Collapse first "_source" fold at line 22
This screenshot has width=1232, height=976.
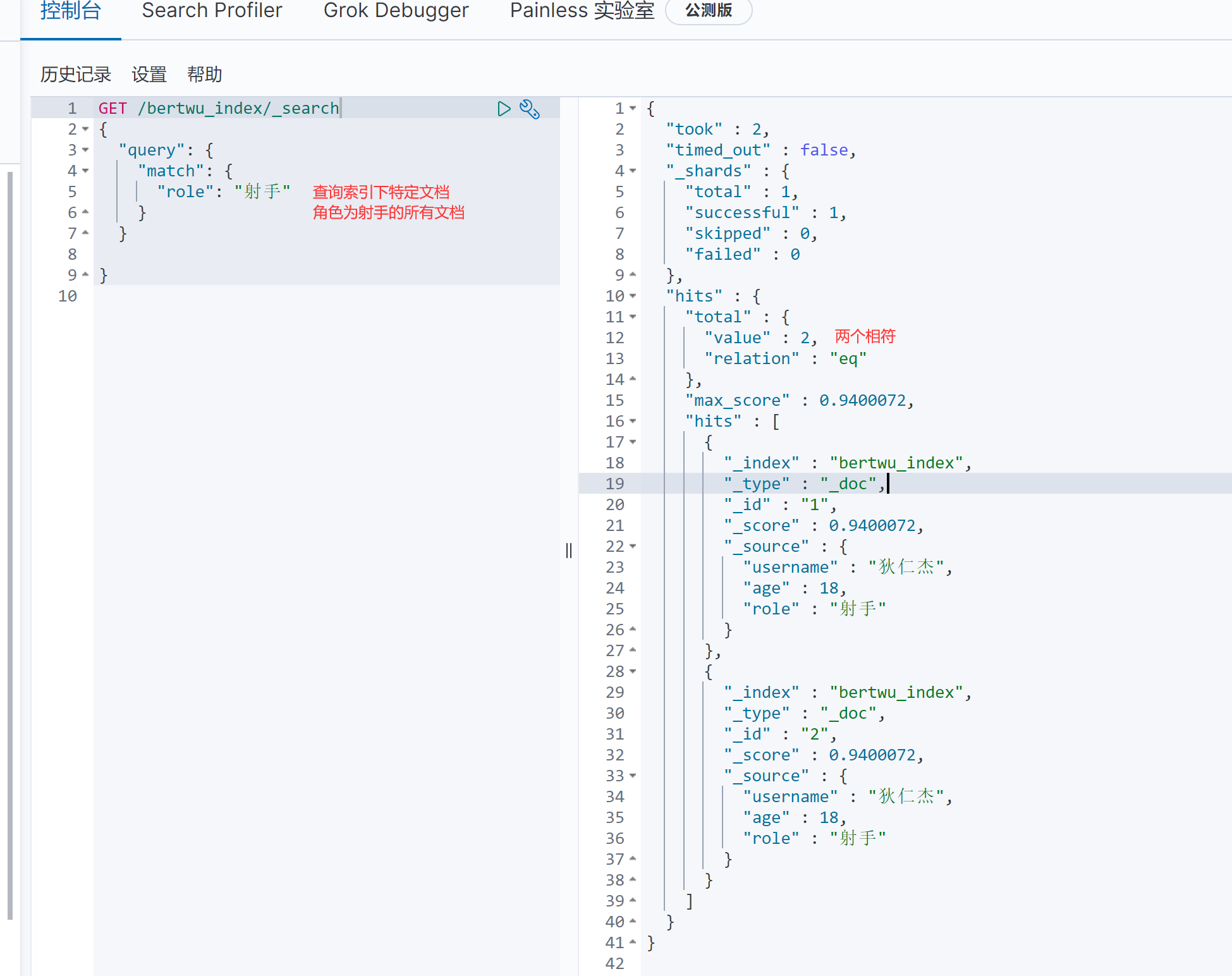[633, 547]
